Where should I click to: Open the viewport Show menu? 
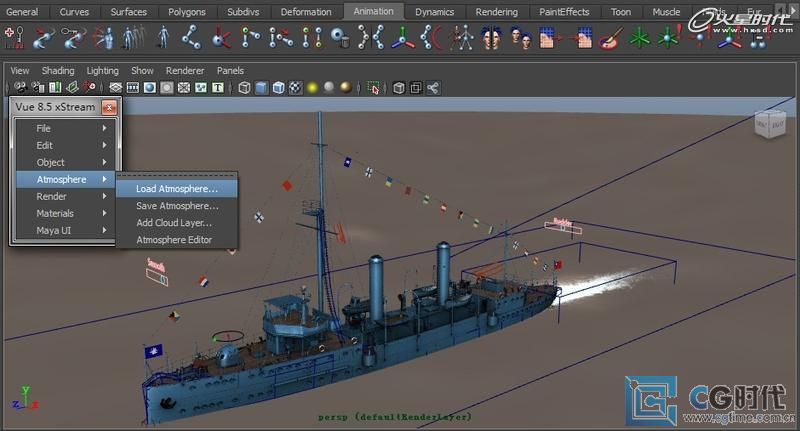tap(142, 70)
